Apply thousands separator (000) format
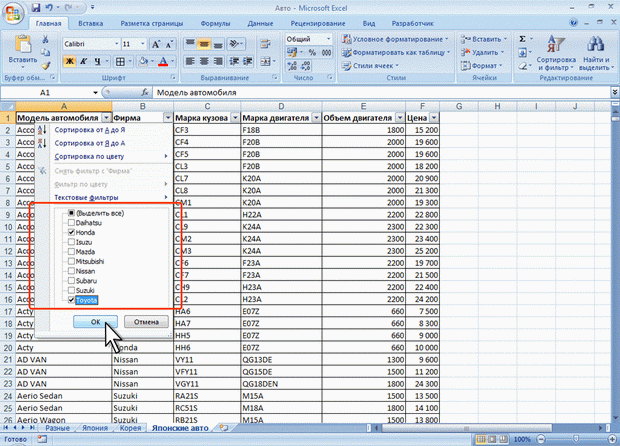The width and height of the screenshot is (620, 446). (327, 52)
